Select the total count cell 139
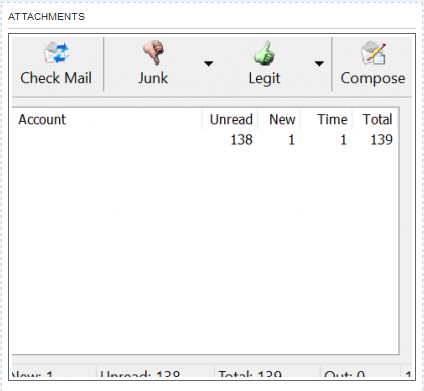Image resolution: width=424 pixels, height=391 pixels. pyautogui.click(x=382, y=140)
